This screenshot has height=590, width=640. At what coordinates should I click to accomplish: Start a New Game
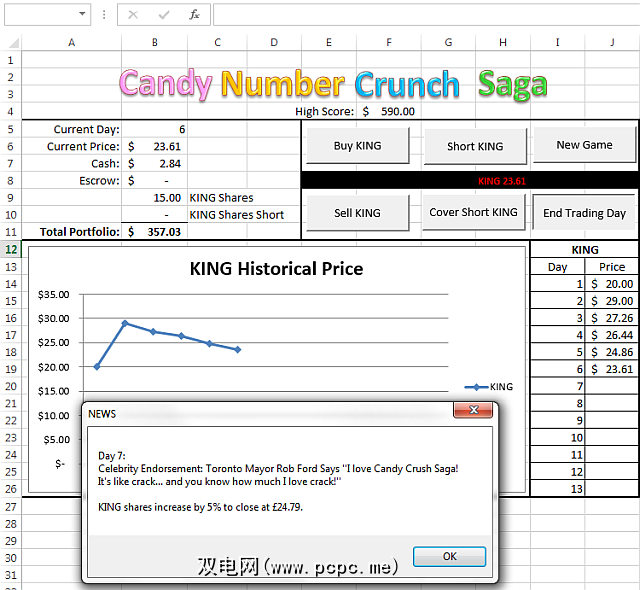pyautogui.click(x=584, y=145)
